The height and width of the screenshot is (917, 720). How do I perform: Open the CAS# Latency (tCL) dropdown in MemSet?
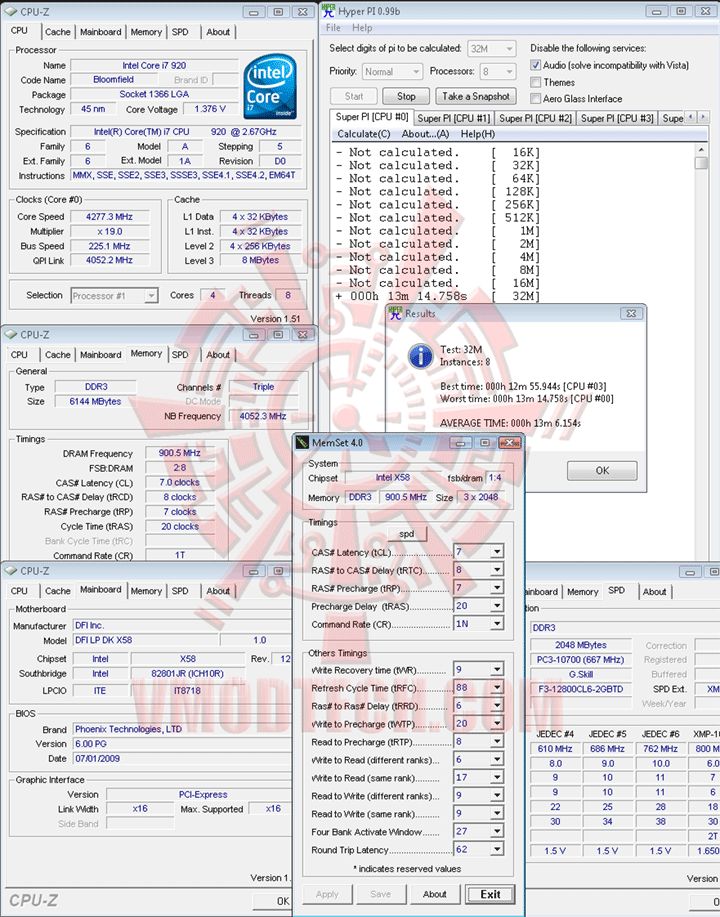497,551
